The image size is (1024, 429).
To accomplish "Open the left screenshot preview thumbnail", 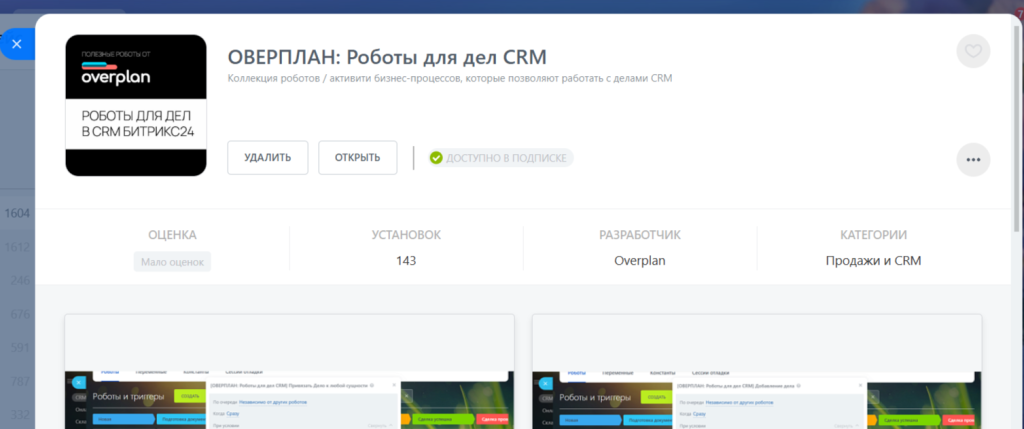I will pyautogui.click(x=289, y=372).
